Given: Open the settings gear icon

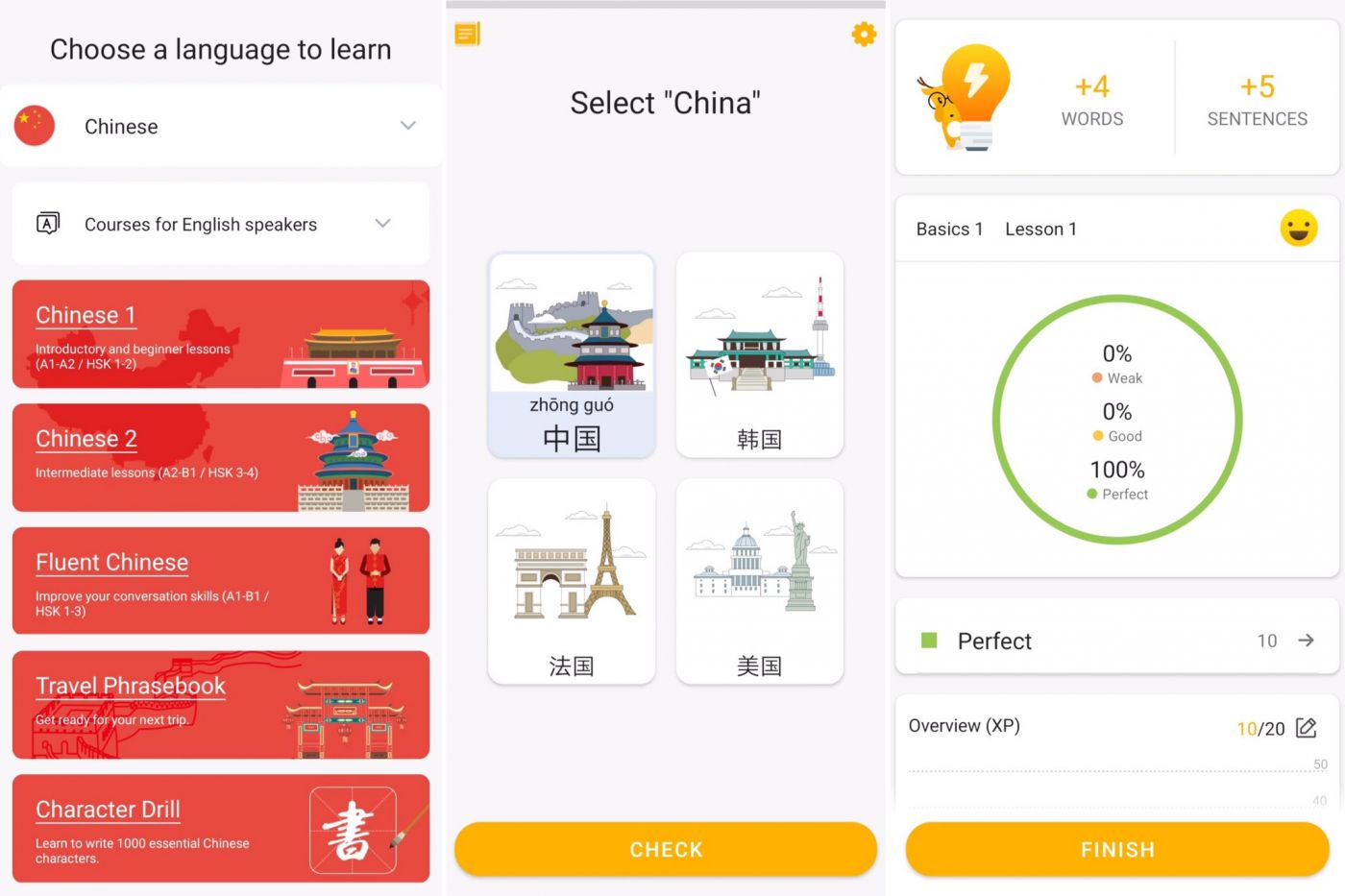Looking at the screenshot, I should click(x=864, y=35).
